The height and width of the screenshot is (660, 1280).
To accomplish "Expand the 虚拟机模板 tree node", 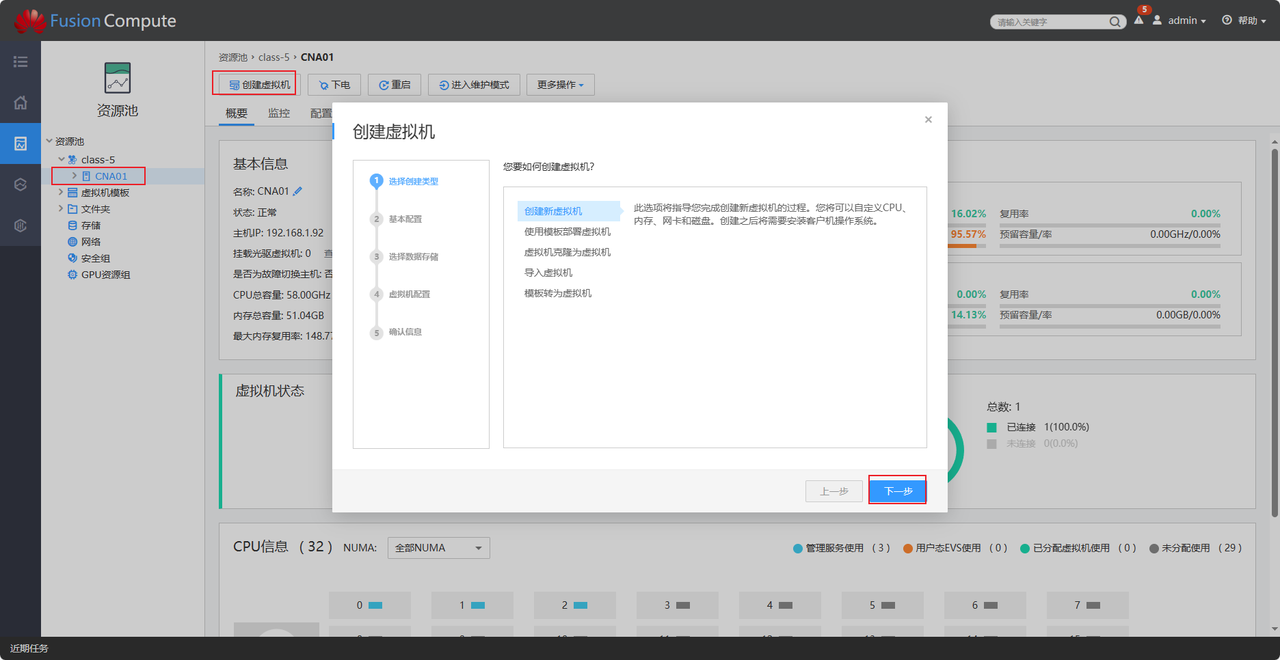I will pos(61,193).
